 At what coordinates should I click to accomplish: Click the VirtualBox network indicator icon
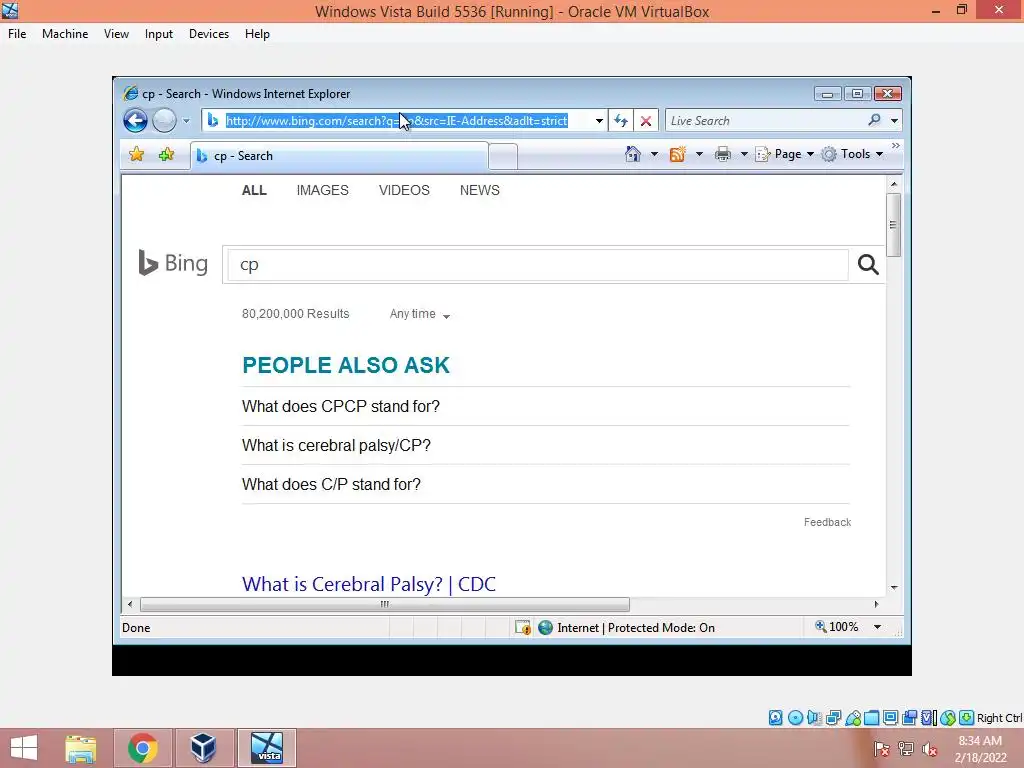(x=833, y=718)
